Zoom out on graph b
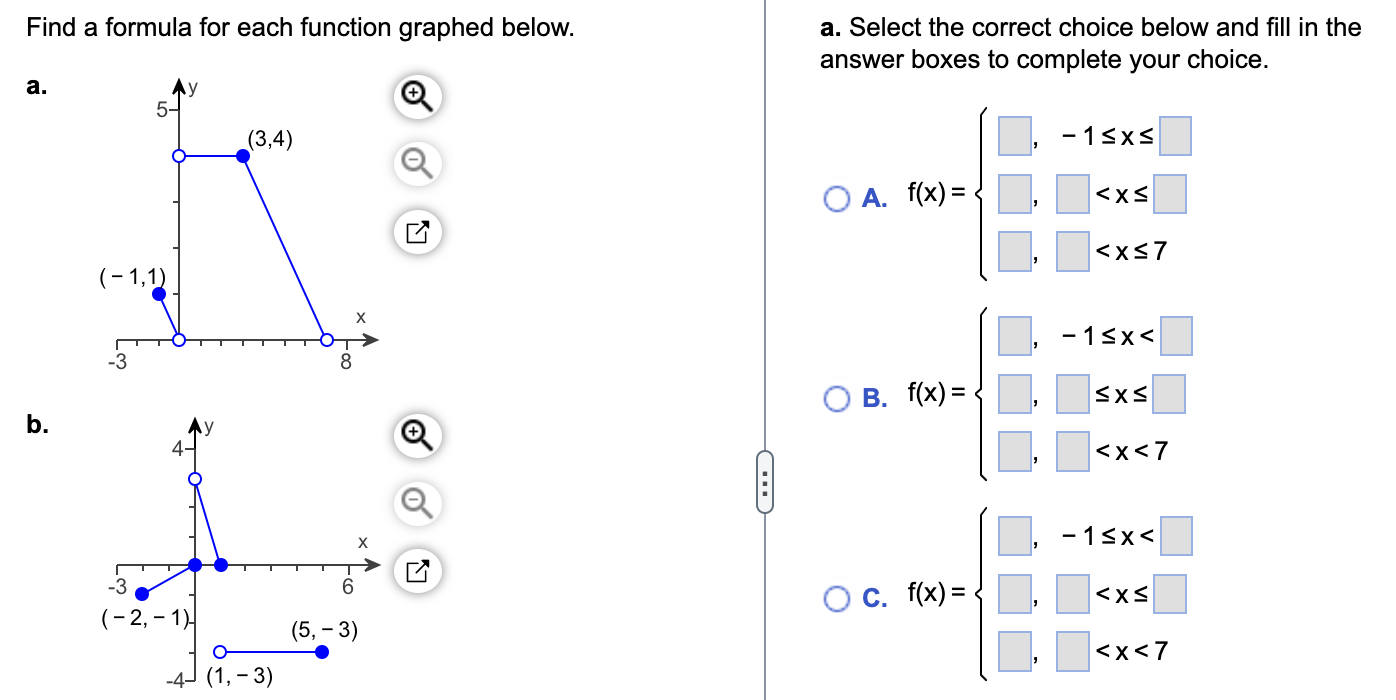Image resolution: width=1396 pixels, height=700 pixels. click(x=416, y=505)
